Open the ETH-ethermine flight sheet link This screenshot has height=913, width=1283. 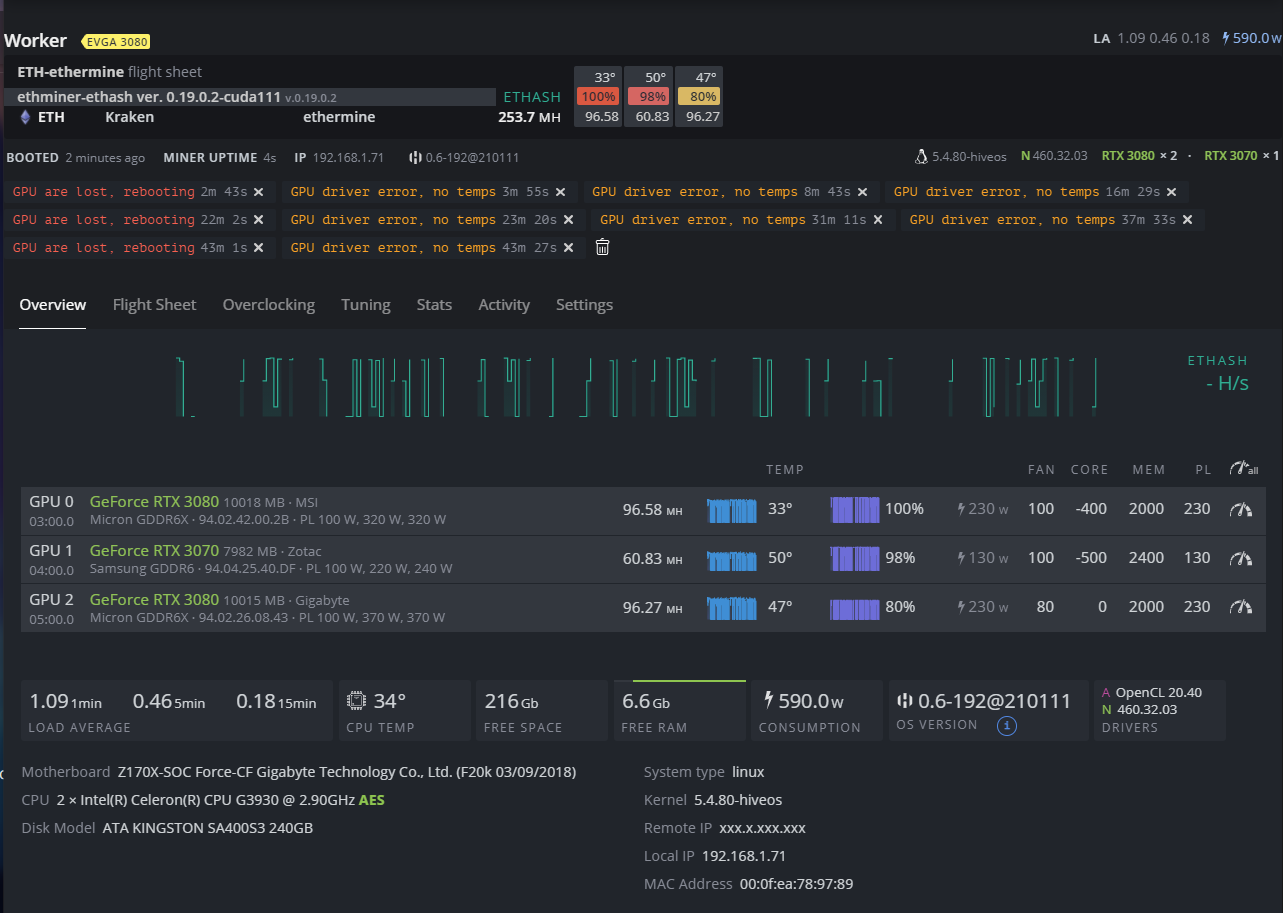click(109, 72)
